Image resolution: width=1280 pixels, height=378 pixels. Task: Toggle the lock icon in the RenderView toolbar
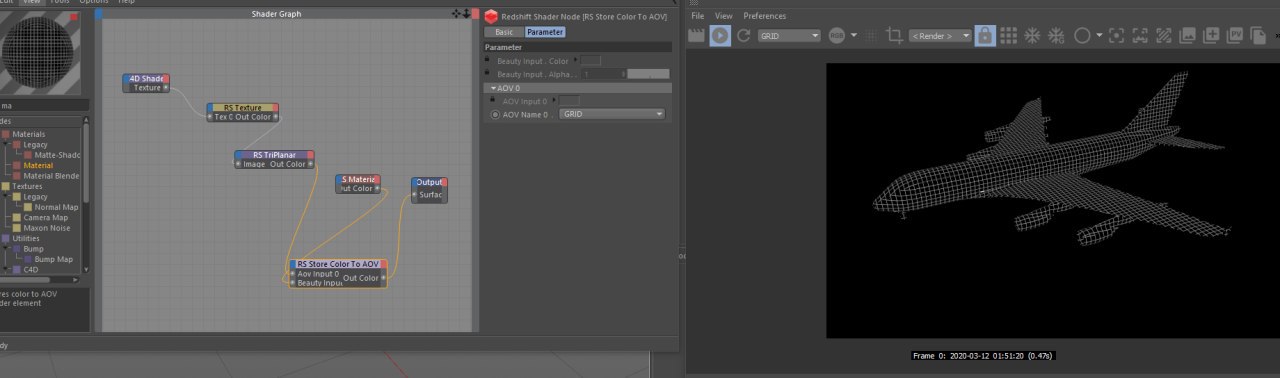pyautogui.click(x=985, y=35)
